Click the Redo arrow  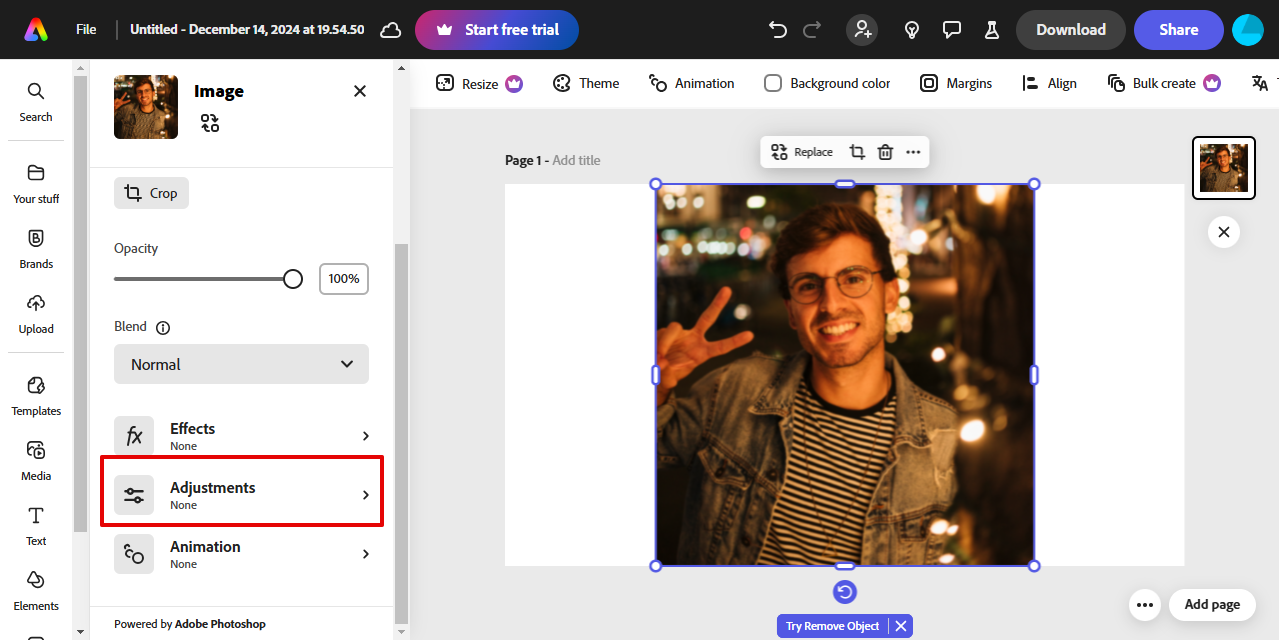point(812,30)
